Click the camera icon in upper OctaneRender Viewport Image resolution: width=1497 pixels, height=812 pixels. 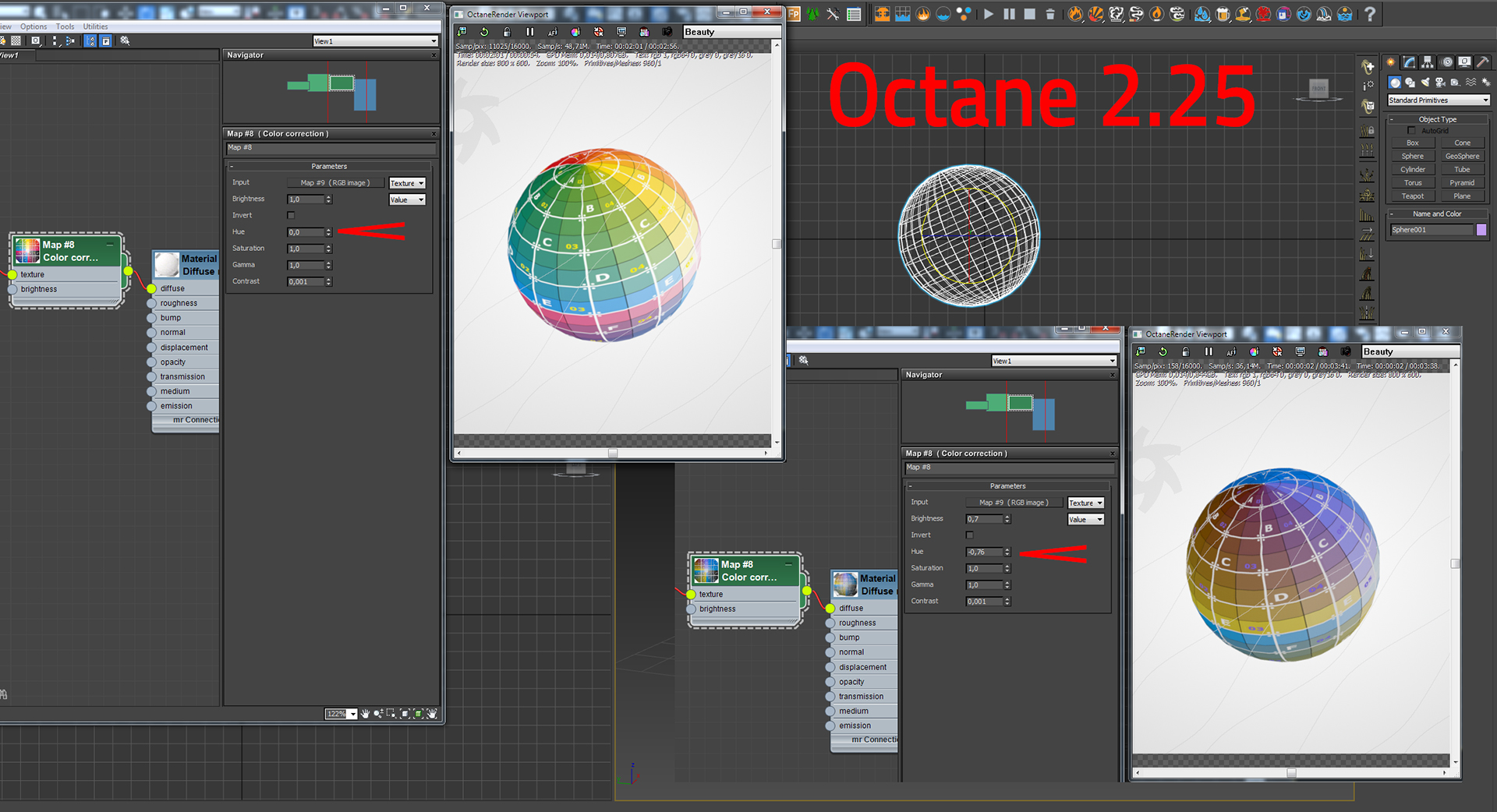(667, 32)
